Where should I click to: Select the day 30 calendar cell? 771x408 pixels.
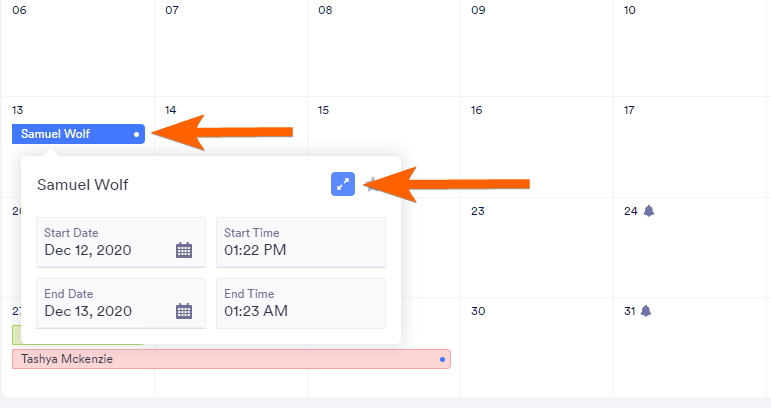point(536,345)
